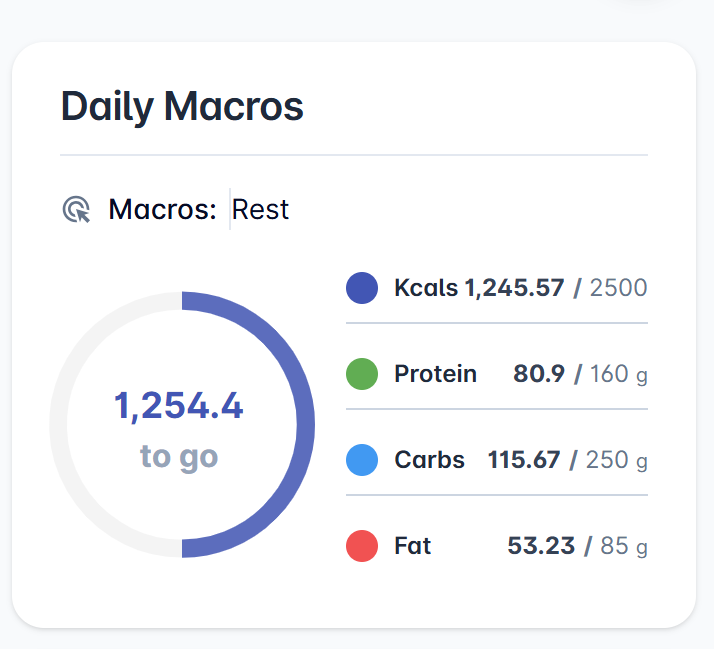The height and width of the screenshot is (649, 714).
Task: Click the 2500 kcal goal value
Action: pos(618,288)
